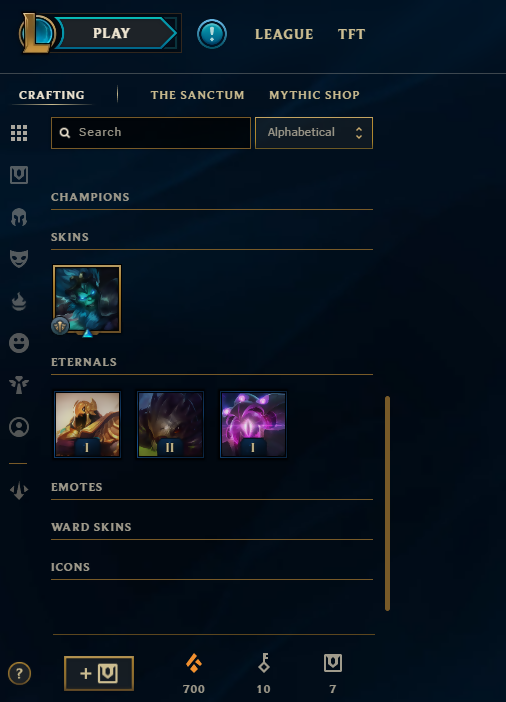Switch to the Mythic Shop tab
The height and width of the screenshot is (702, 506).
point(314,95)
